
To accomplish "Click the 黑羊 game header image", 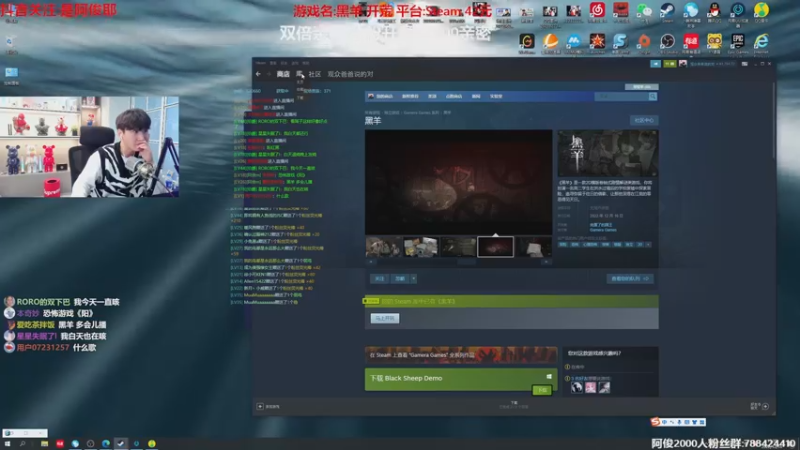I will point(608,154).
